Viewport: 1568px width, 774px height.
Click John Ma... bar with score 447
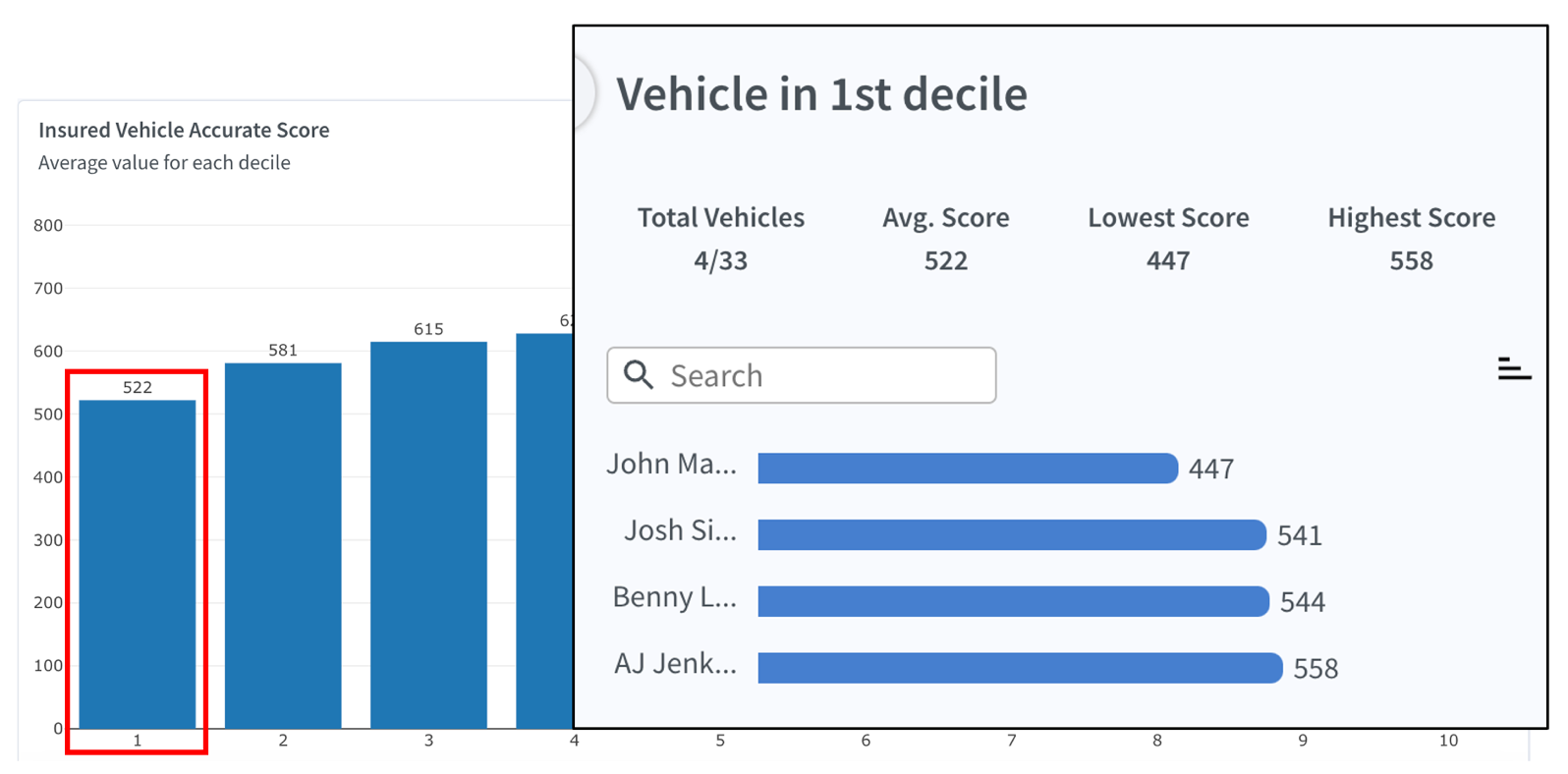[x=968, y=469]
